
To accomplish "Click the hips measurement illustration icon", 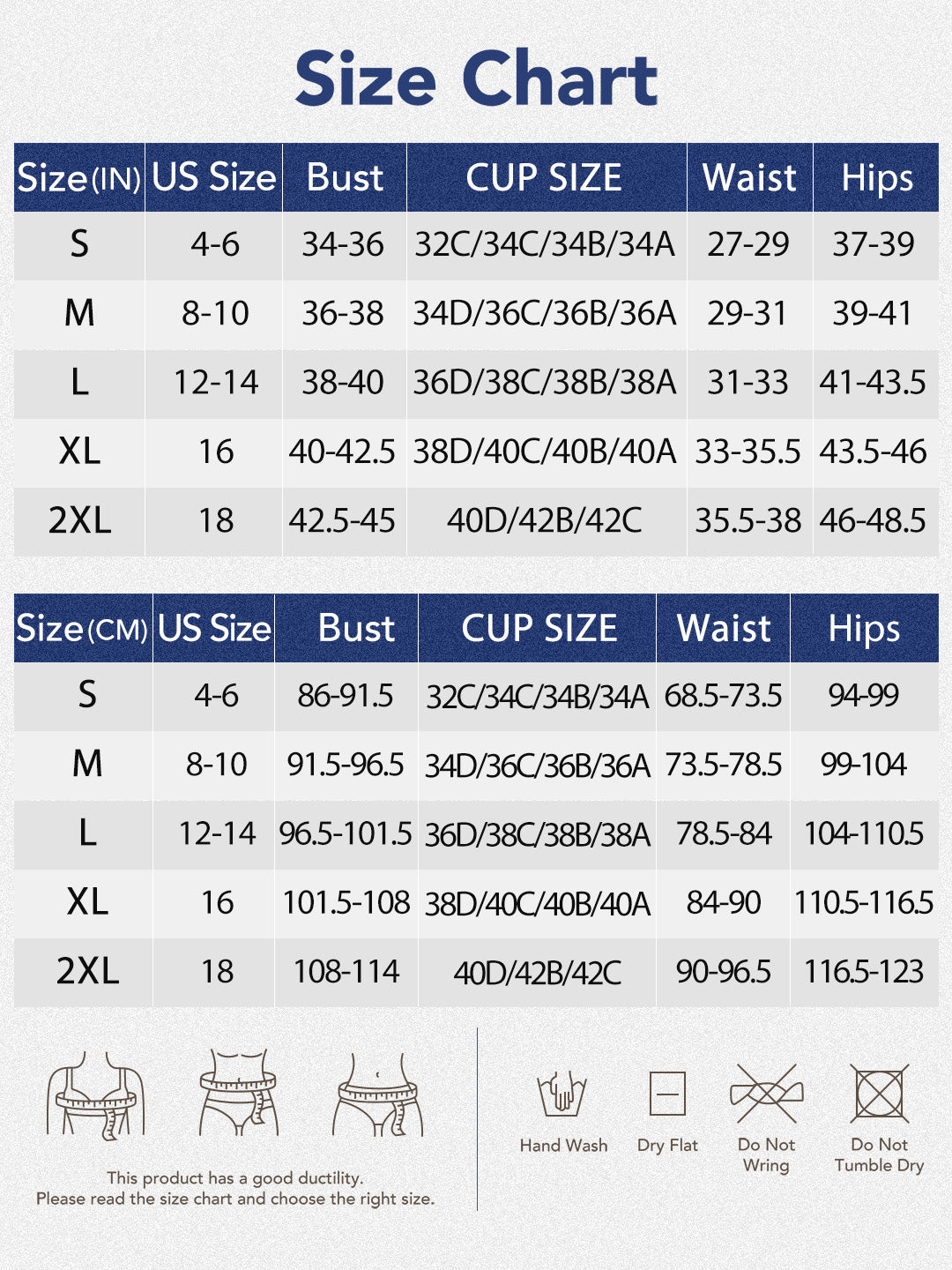I will (378, 1094).
